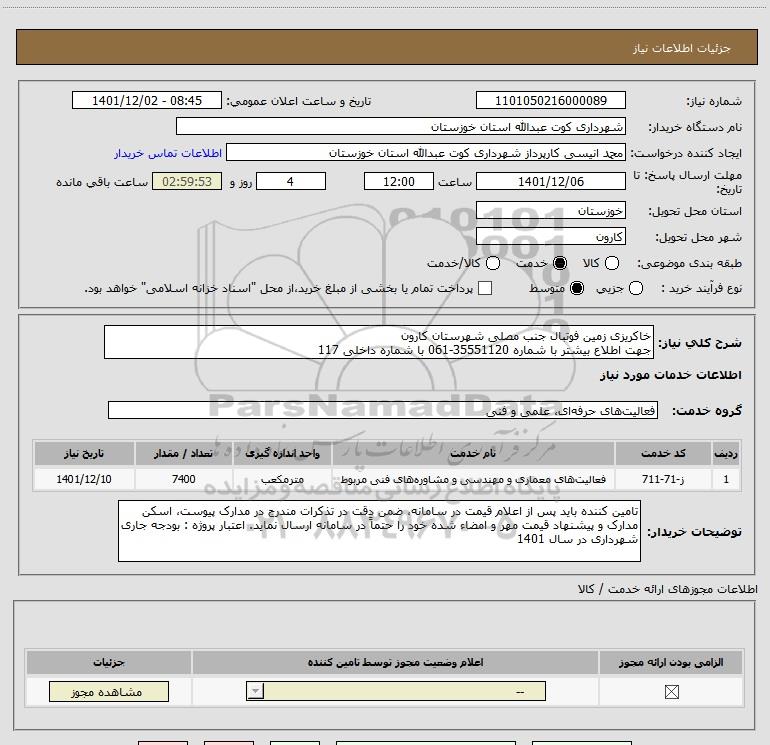Click the request creator field

point(426,152)
